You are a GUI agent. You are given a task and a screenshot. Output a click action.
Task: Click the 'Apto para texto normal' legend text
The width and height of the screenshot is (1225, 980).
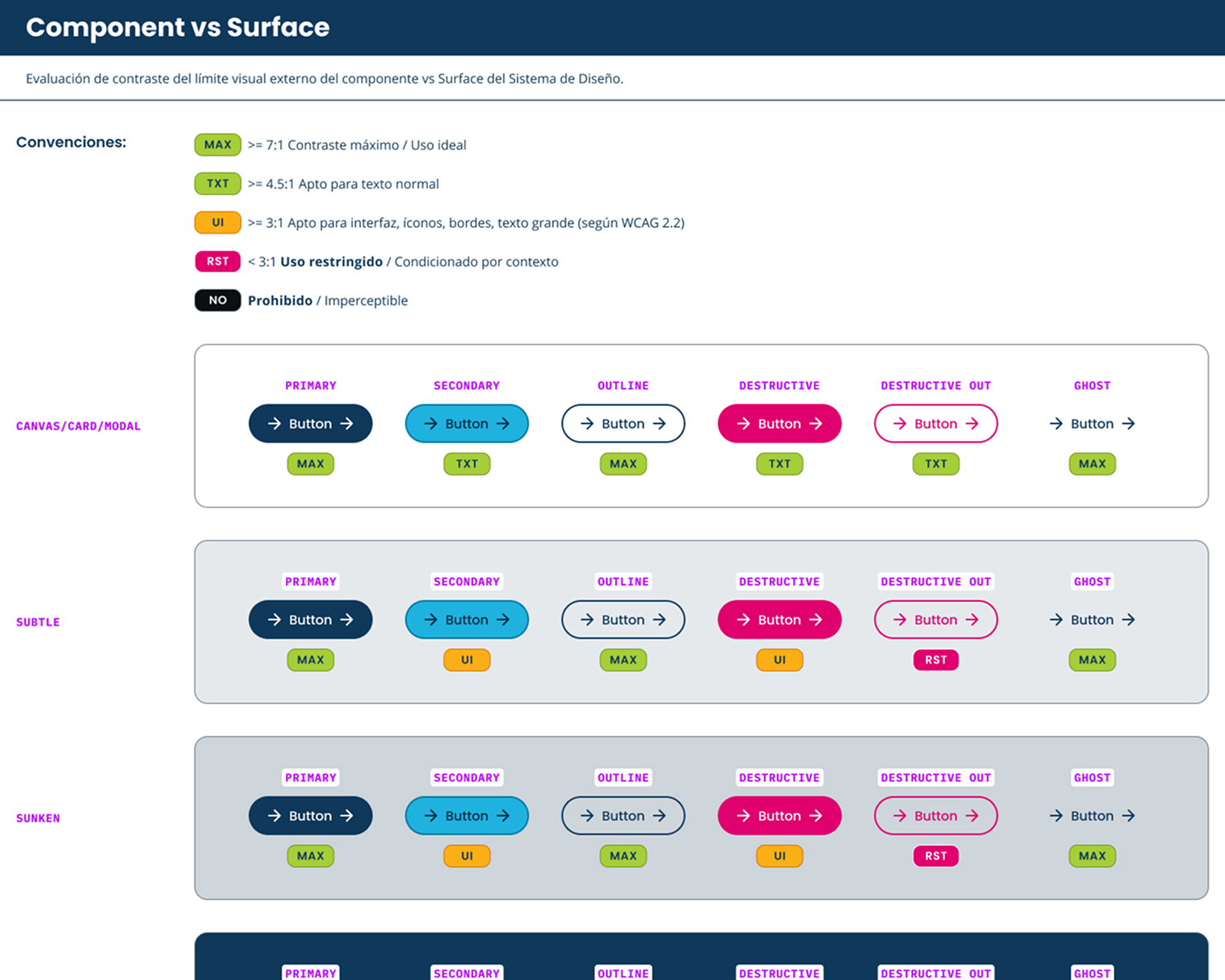pos(368,184)
